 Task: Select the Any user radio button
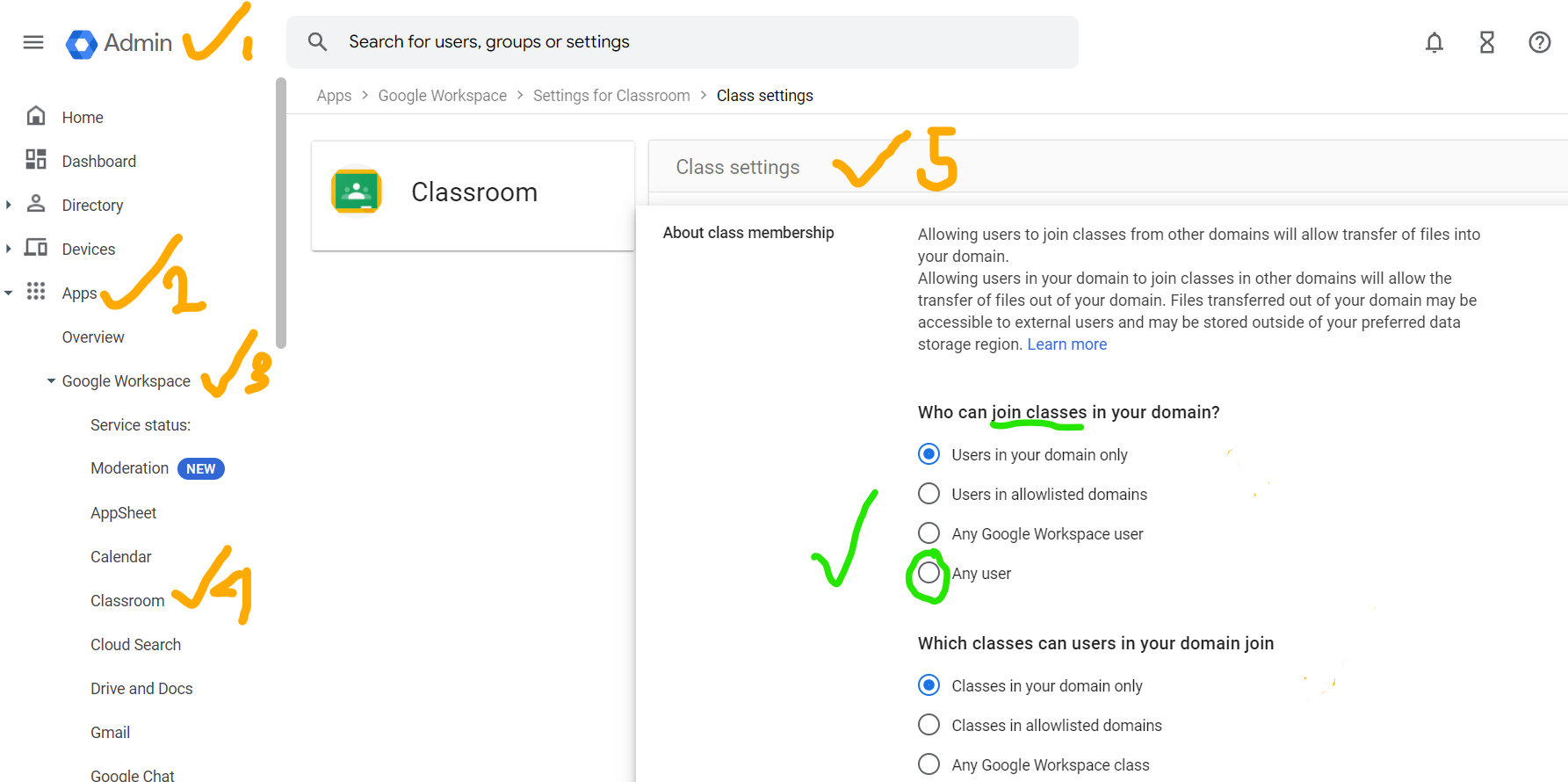[929, 573]
